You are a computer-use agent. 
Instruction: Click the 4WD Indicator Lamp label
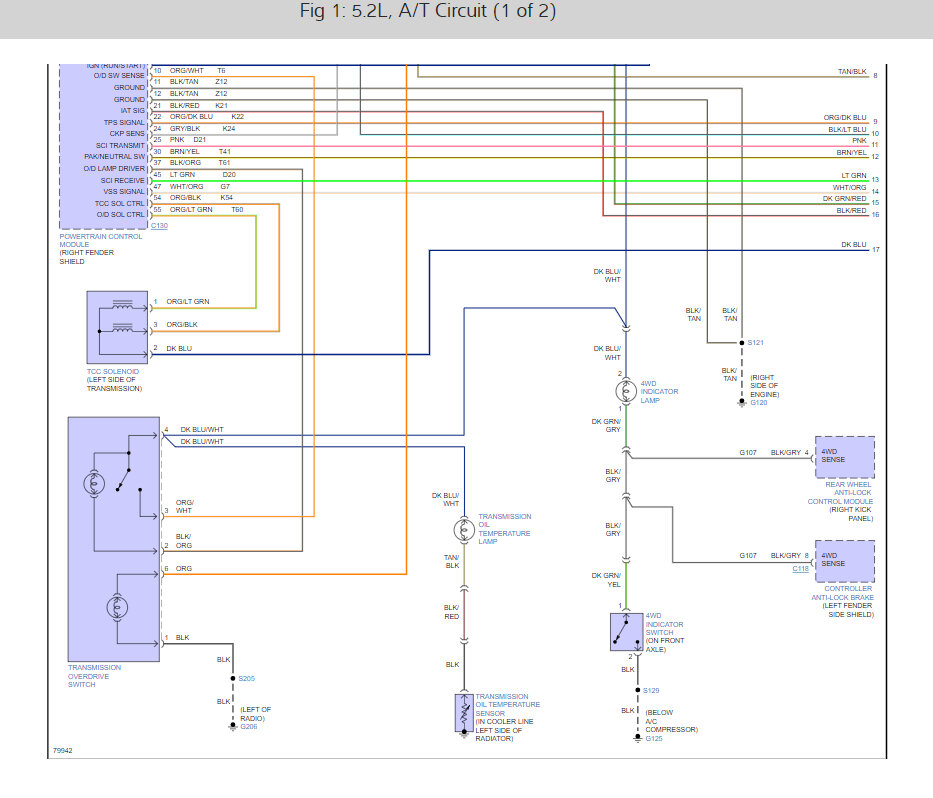click(659, 392)
